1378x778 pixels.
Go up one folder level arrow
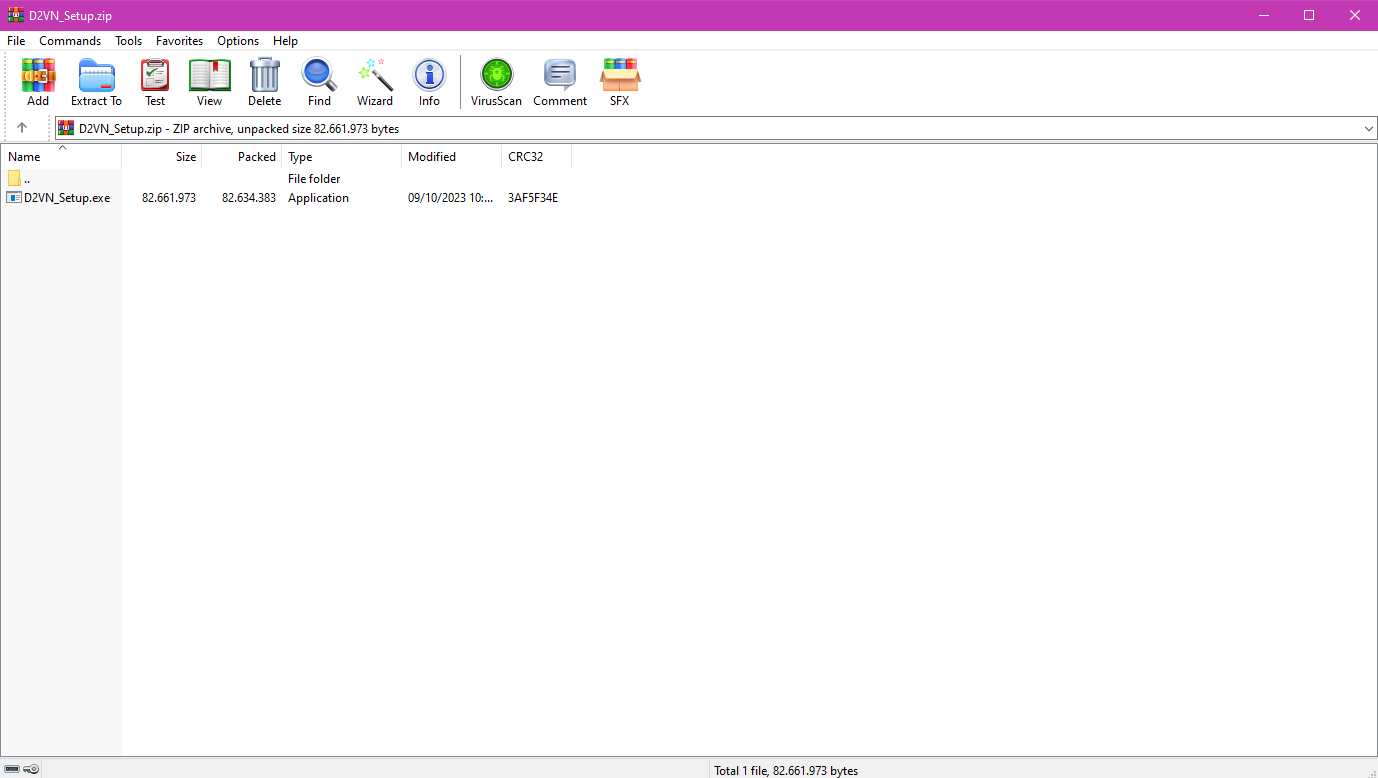click(x=22, y=128)
